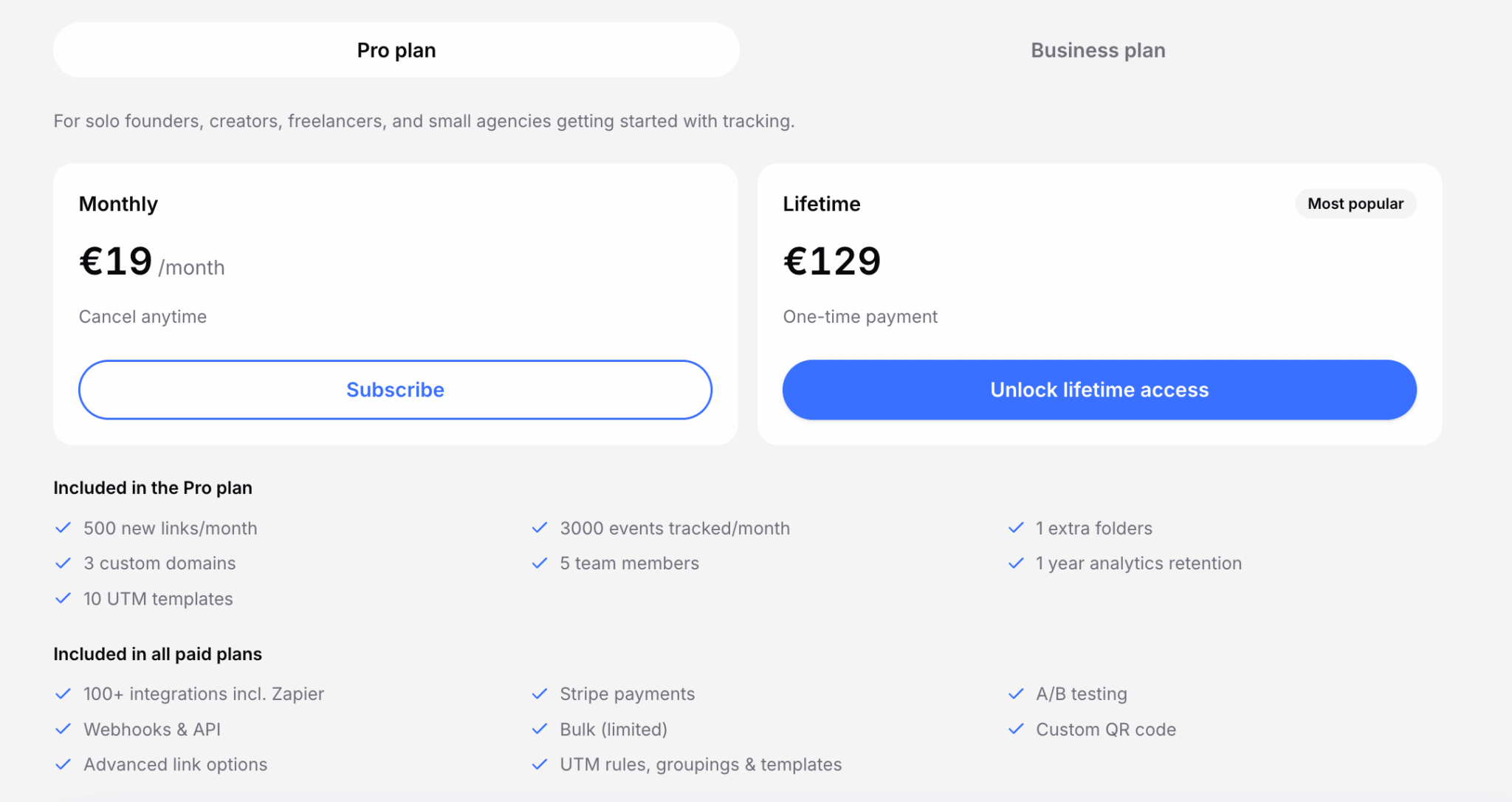This screenshot has height=802, width=1512.
Task: Click checkmark beside 100+ integrations incl. Zapier
Action: pos(63,694)
